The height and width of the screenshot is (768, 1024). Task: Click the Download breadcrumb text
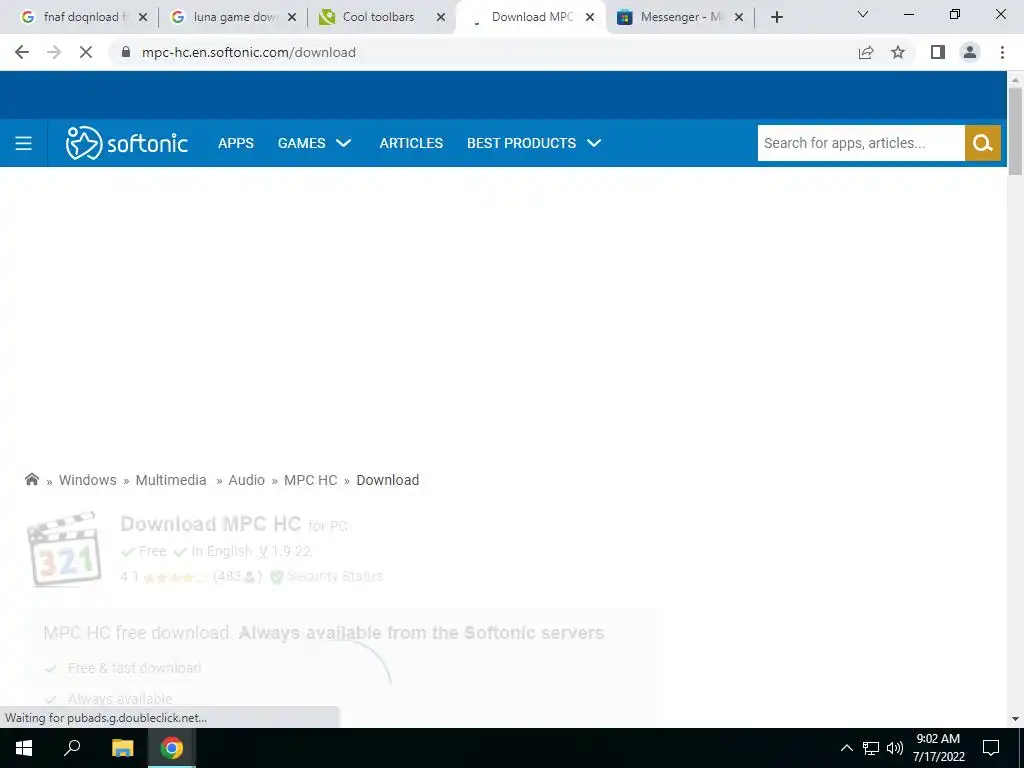tap(388, 480)
